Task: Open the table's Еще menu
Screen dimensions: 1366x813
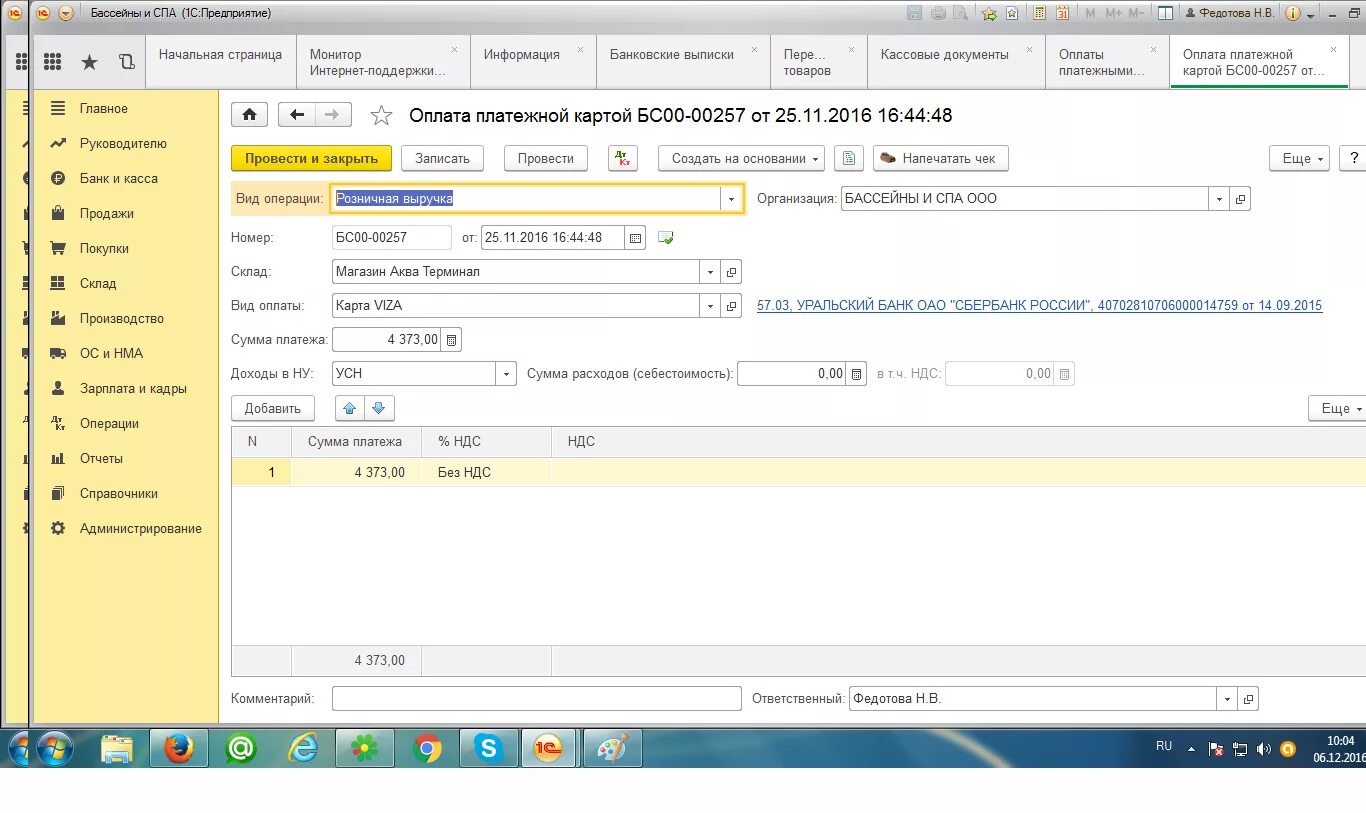Action: (x=1337, y=408)
